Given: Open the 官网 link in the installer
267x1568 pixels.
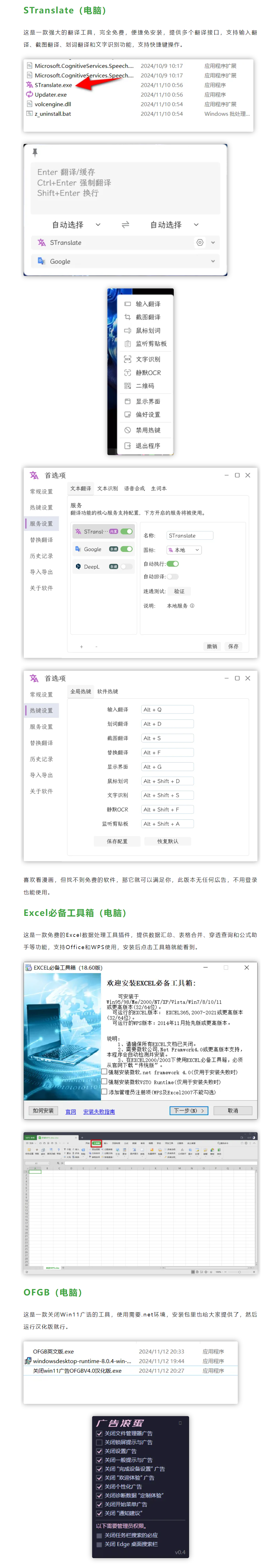Looking at the screenshot, I should (71, 1111).
